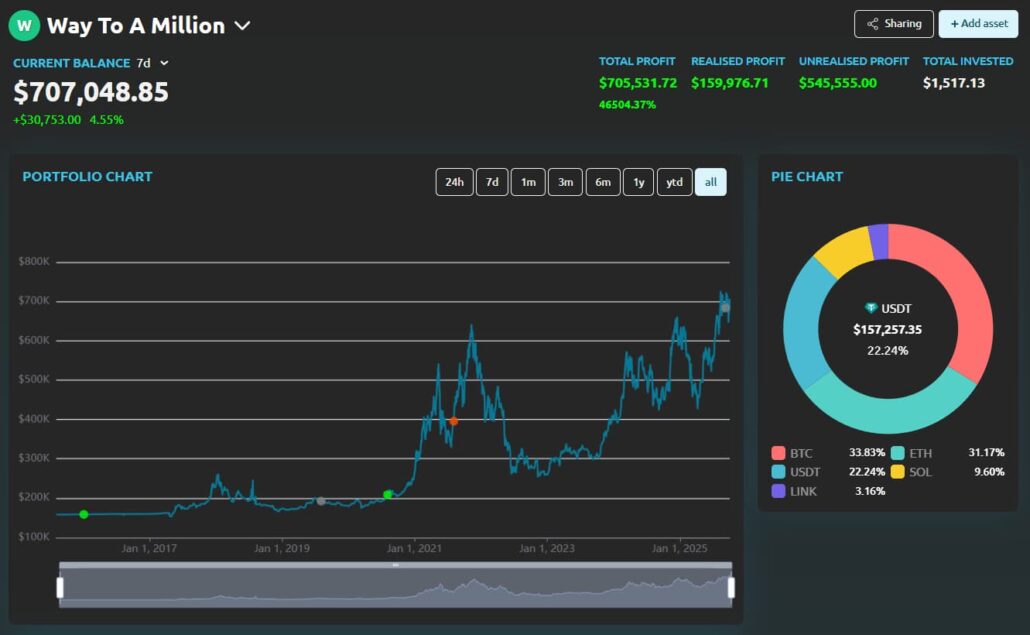
Task: Click the teal ETH legend square
Action: coord(898,453)
